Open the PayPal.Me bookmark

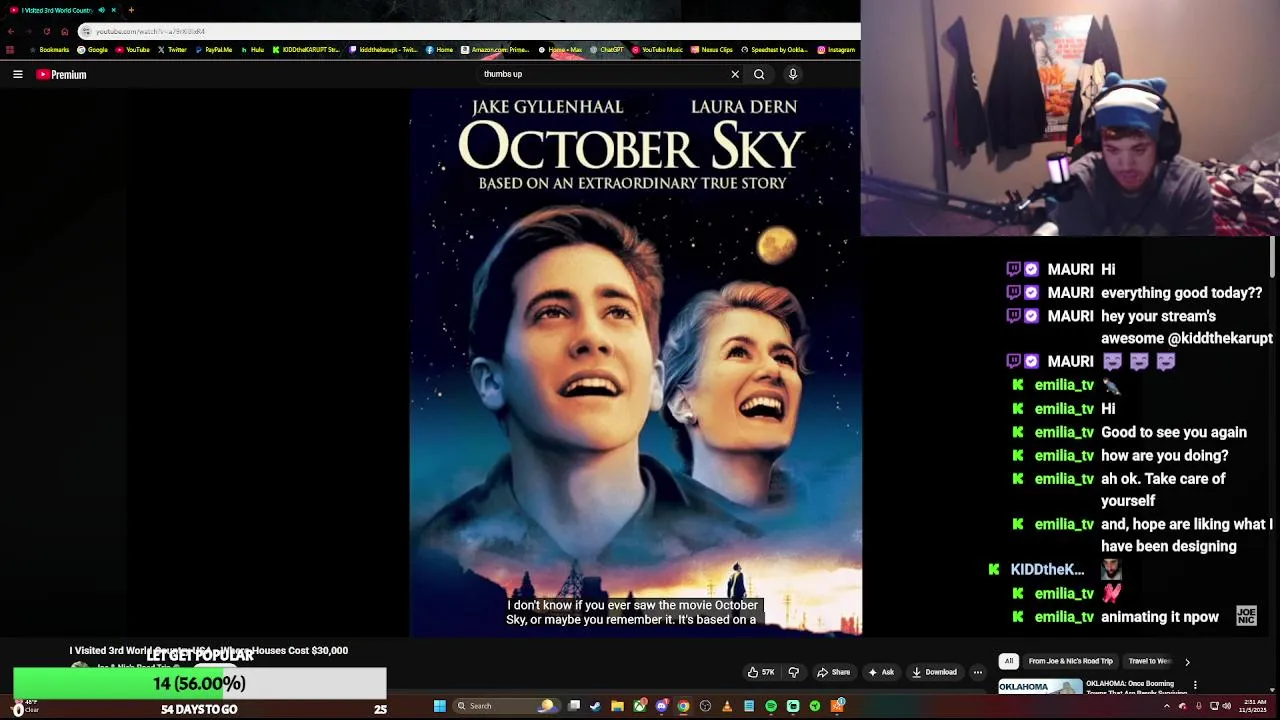click(214, 50)
